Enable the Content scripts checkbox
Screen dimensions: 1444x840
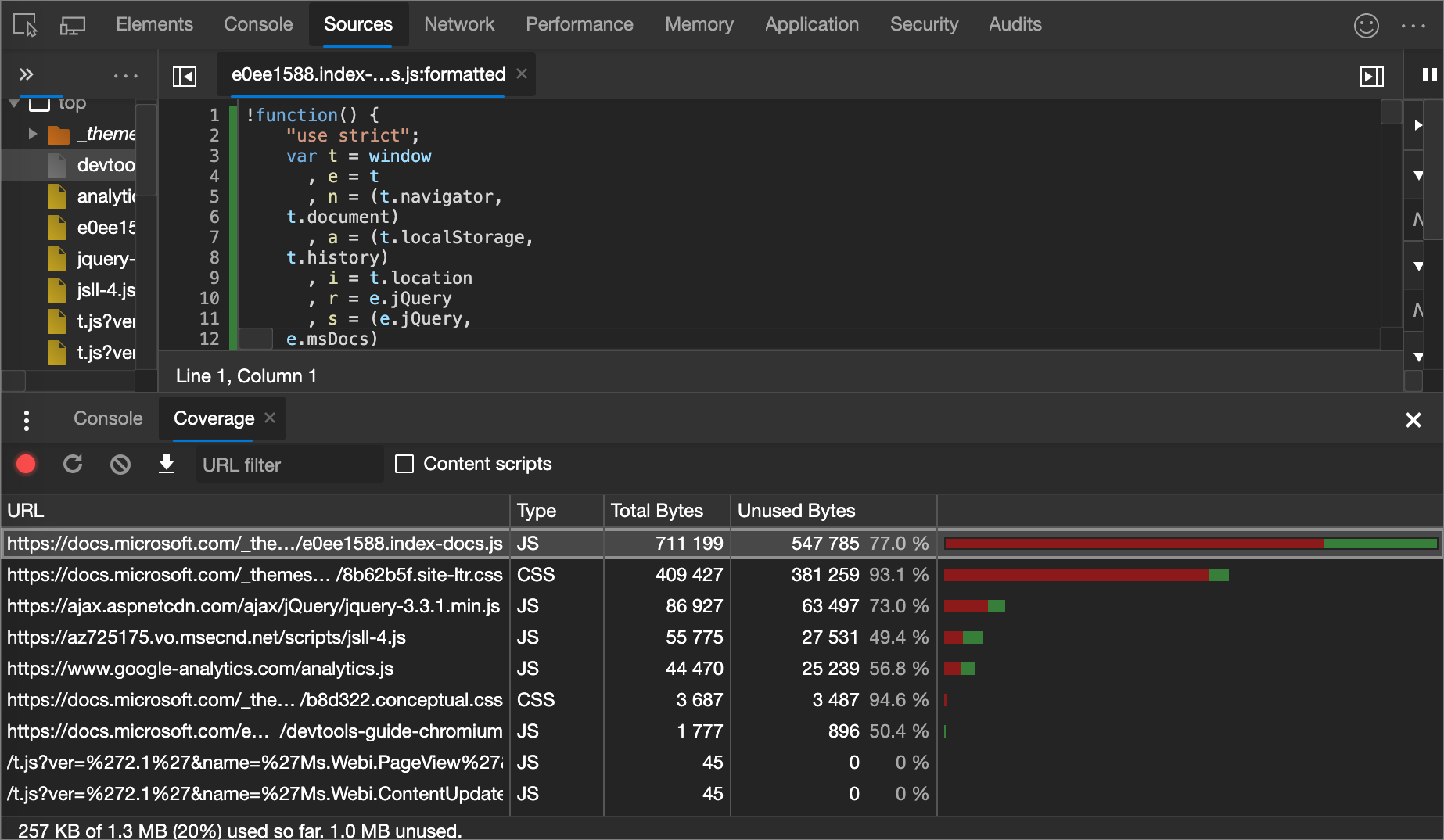[404, 464]
